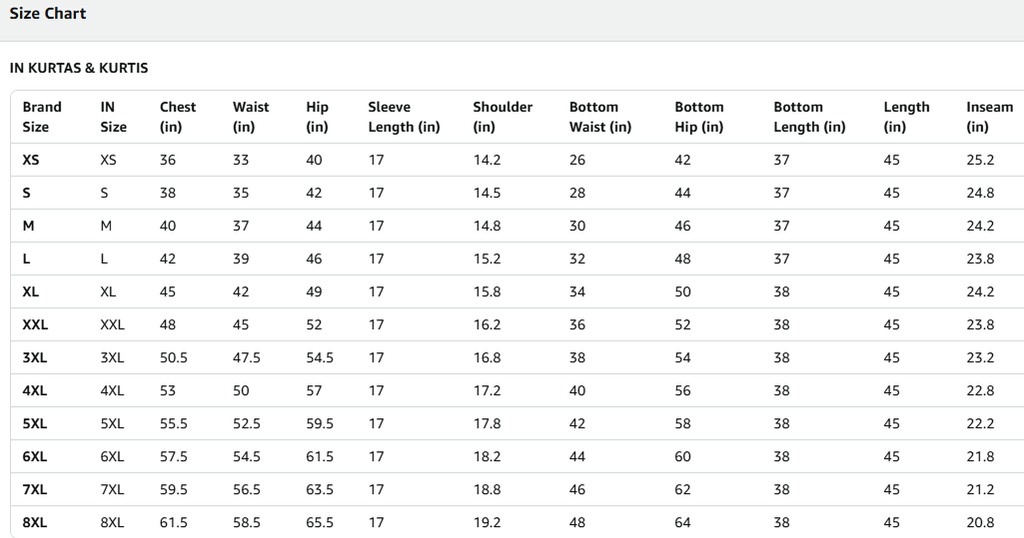This screenshot has width=1024, height=538.
Task: Select the IN KURTAS & KURTIS label
Action: point(79,68)
